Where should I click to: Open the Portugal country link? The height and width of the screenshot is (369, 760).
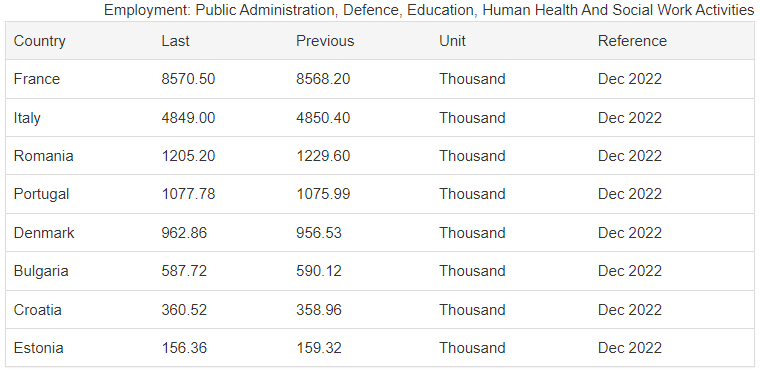41,194
